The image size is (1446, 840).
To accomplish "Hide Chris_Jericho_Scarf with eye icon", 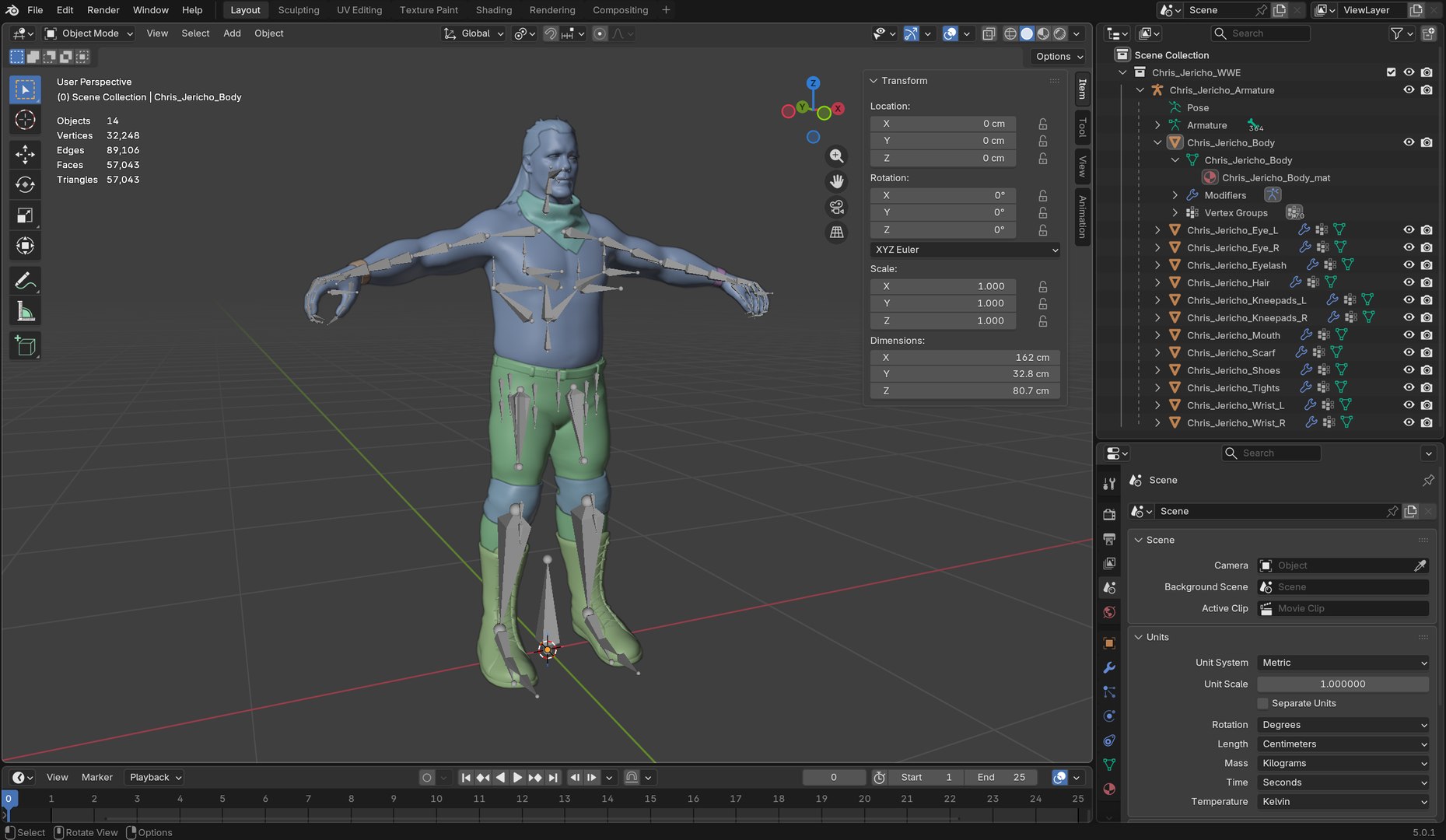I will coord(1409,352).
